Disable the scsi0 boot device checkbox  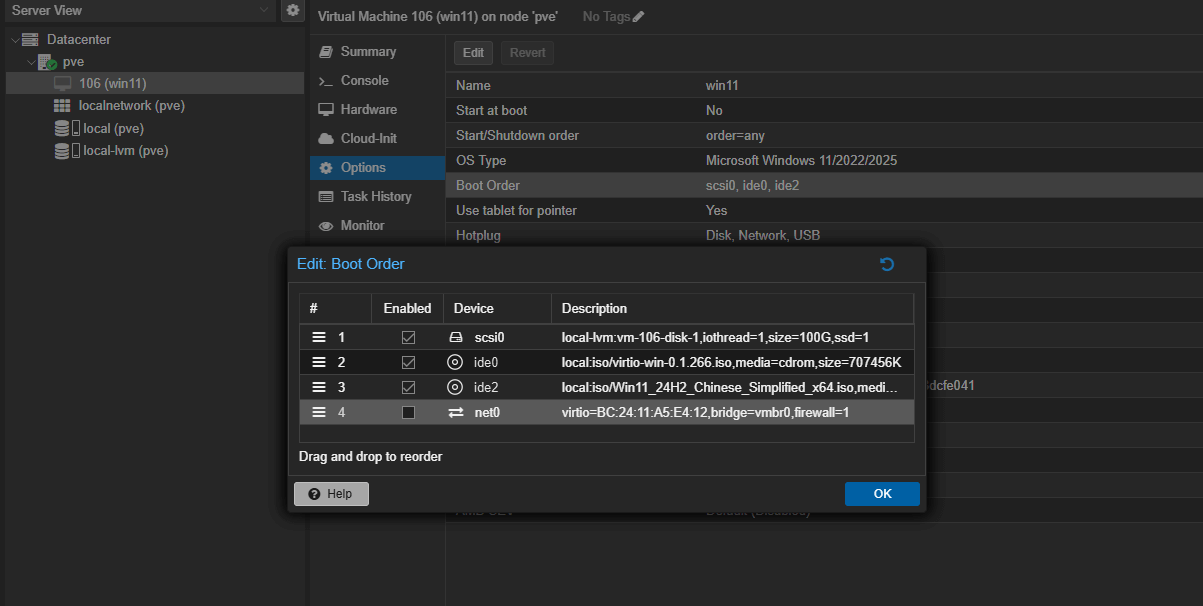408,338
